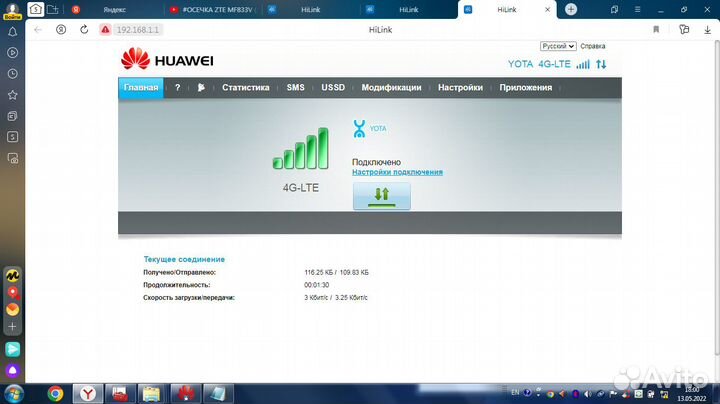Open the SMS menu item
The height and width of the screenshot is (404, 720).
(295, 88)
